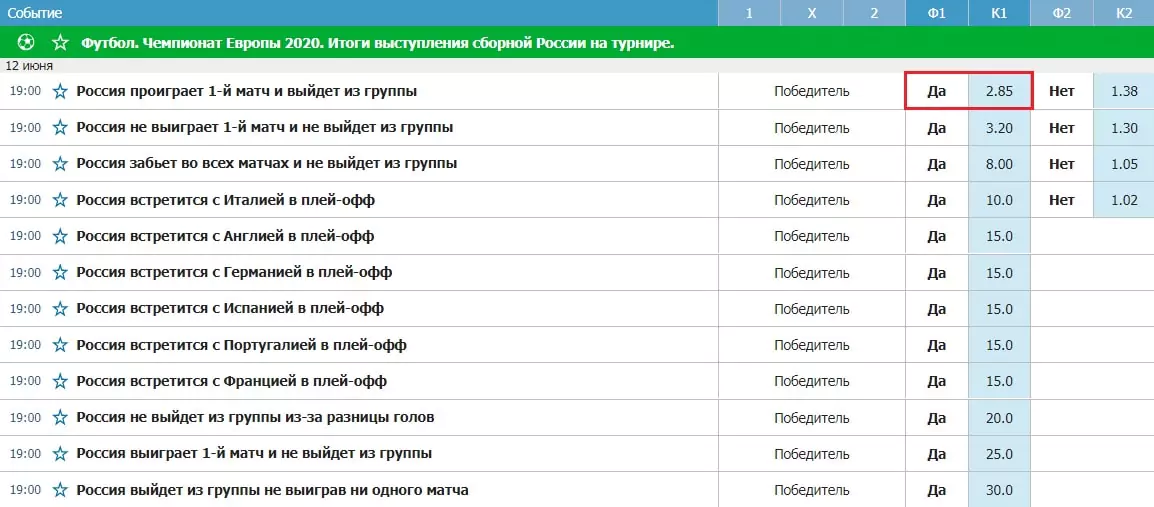Pick odds 15.0 for meeting England
Screen dimensions: 1154x507
pos(999,236)
